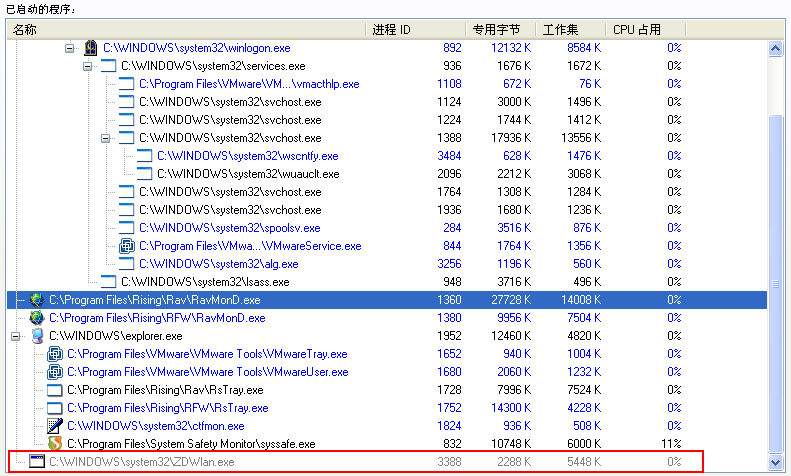
Task: Click the services.exe window icon
Action: 108,66
